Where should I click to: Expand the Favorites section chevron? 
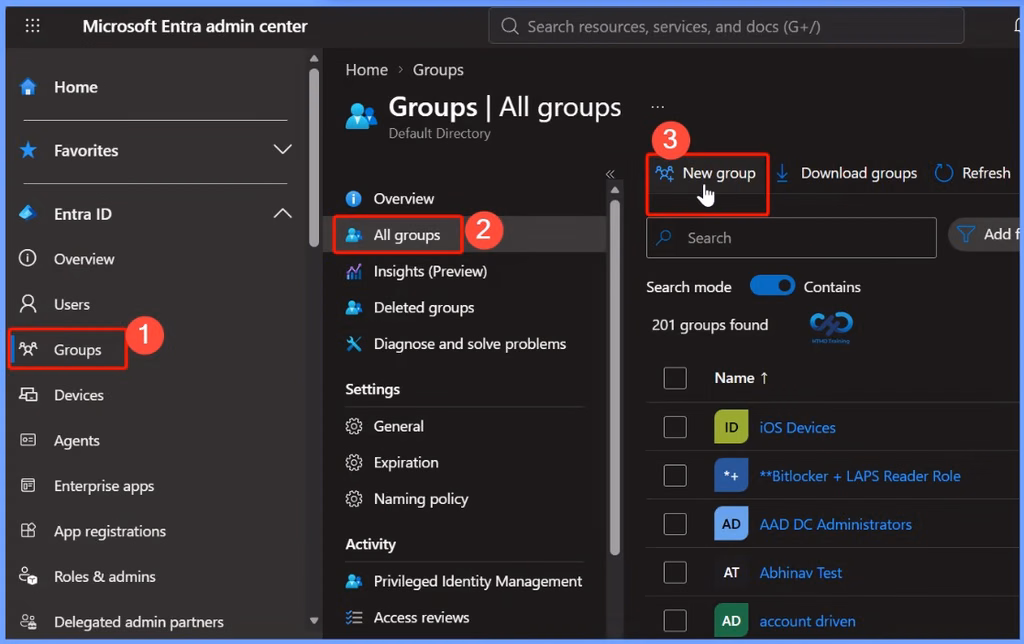[282, 150]
